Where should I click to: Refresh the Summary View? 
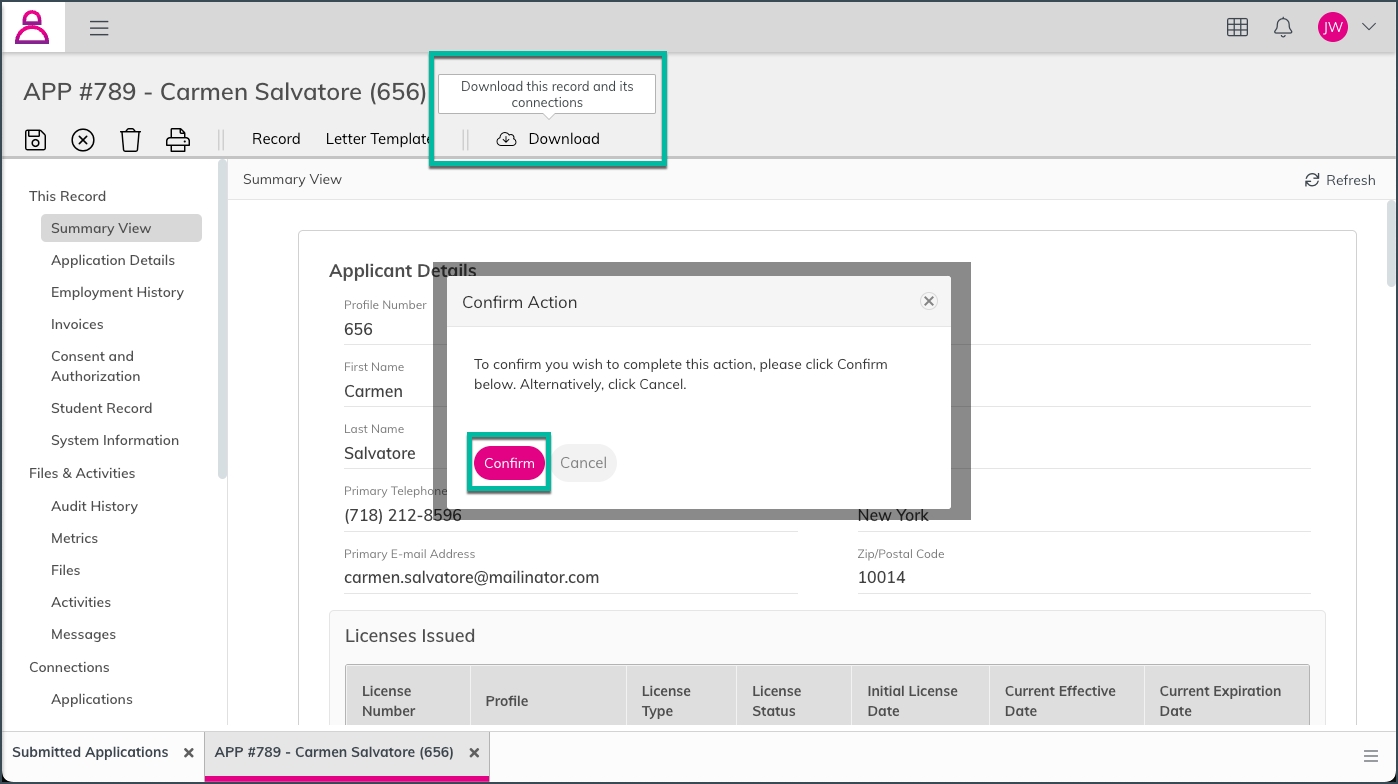[1340, 180]
